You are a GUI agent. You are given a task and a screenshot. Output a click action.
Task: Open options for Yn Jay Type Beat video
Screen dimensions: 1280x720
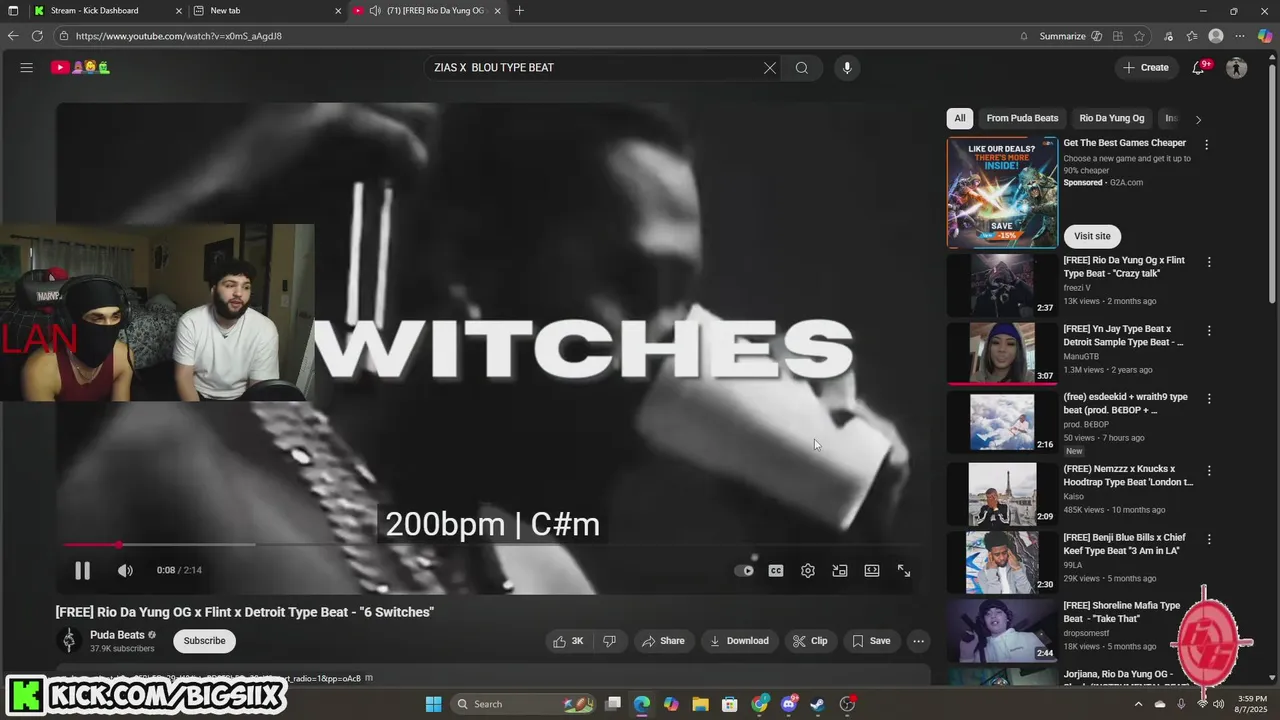point(1209,330)
